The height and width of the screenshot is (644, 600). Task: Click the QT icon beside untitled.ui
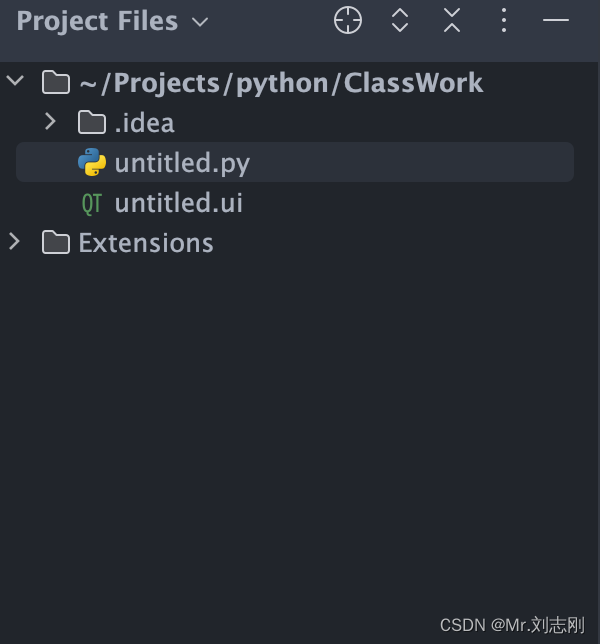[92, 203]
